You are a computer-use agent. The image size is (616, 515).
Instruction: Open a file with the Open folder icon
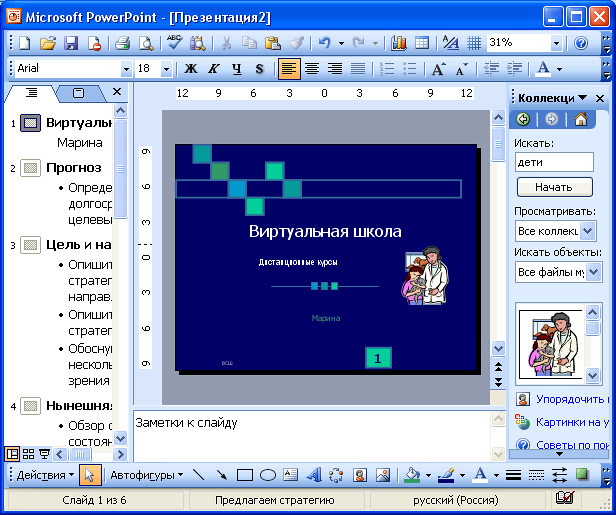tap(48, 43)
